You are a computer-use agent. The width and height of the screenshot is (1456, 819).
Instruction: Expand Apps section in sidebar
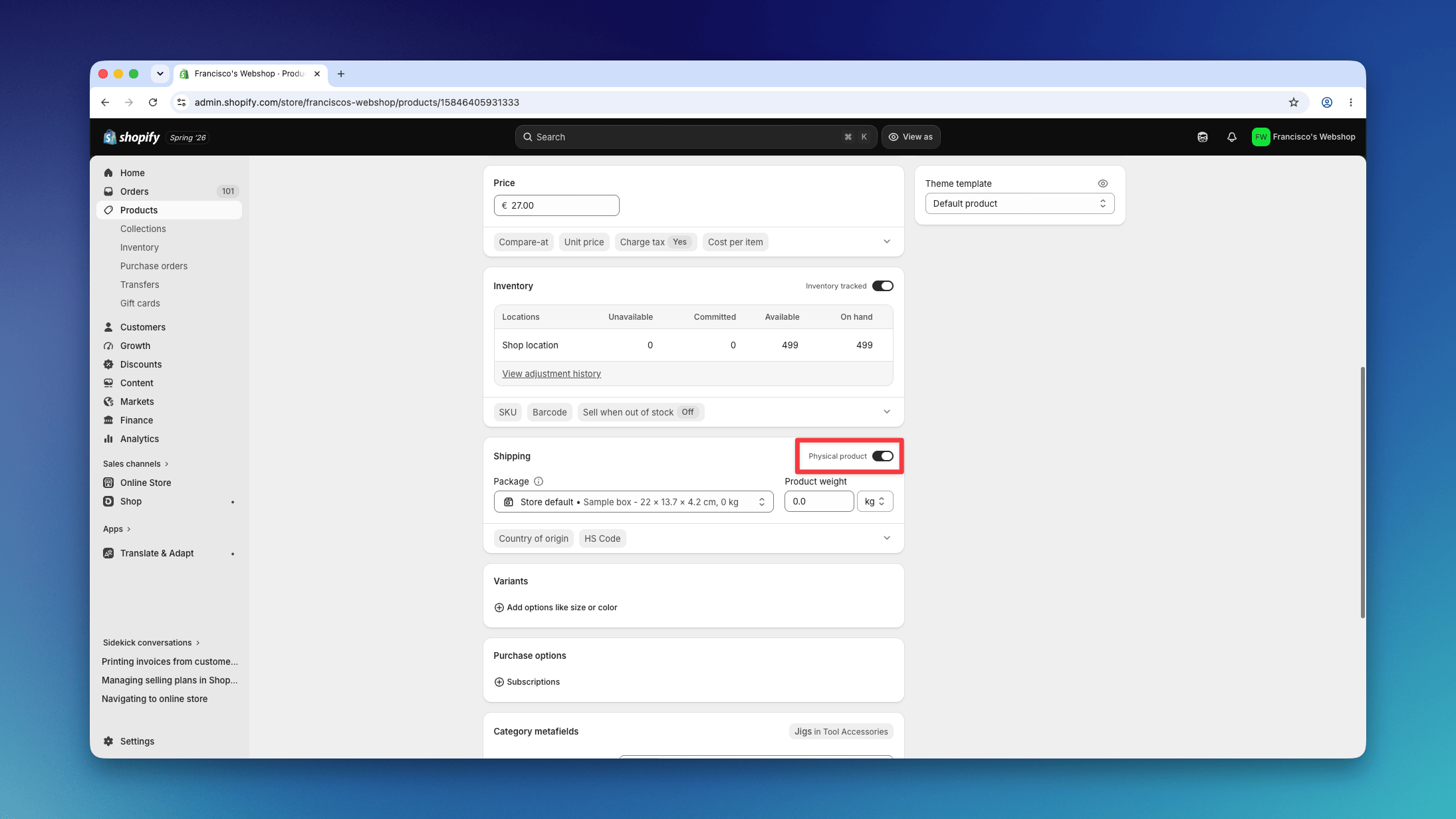click(117, 529)
